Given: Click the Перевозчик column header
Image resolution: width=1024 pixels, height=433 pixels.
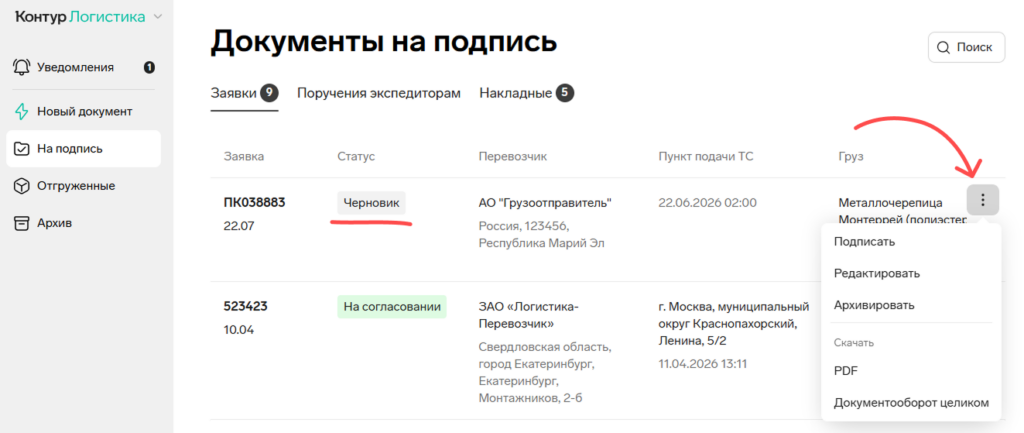Looking at the screenshot, I should (x=513, y=157).
